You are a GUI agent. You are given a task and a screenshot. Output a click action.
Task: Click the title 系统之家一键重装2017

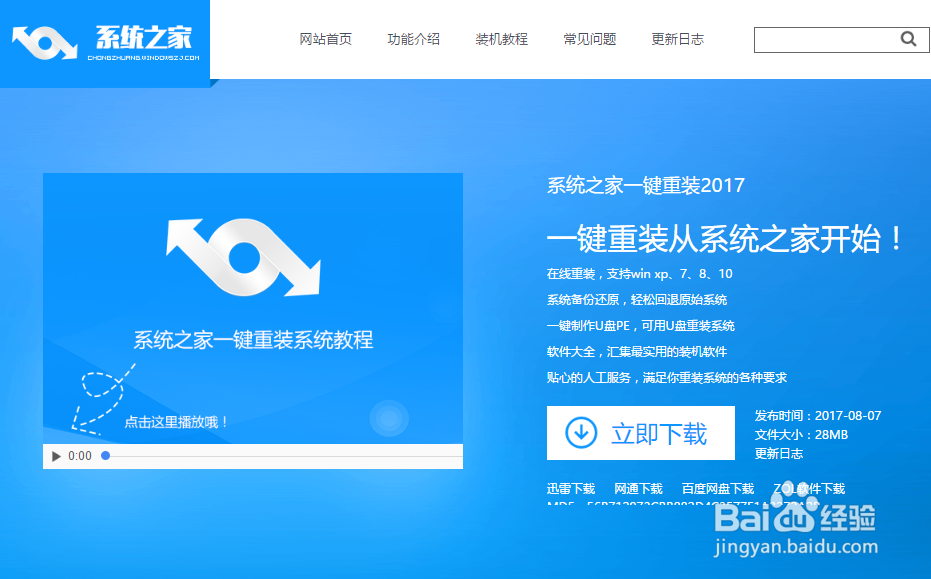(645, 186)
